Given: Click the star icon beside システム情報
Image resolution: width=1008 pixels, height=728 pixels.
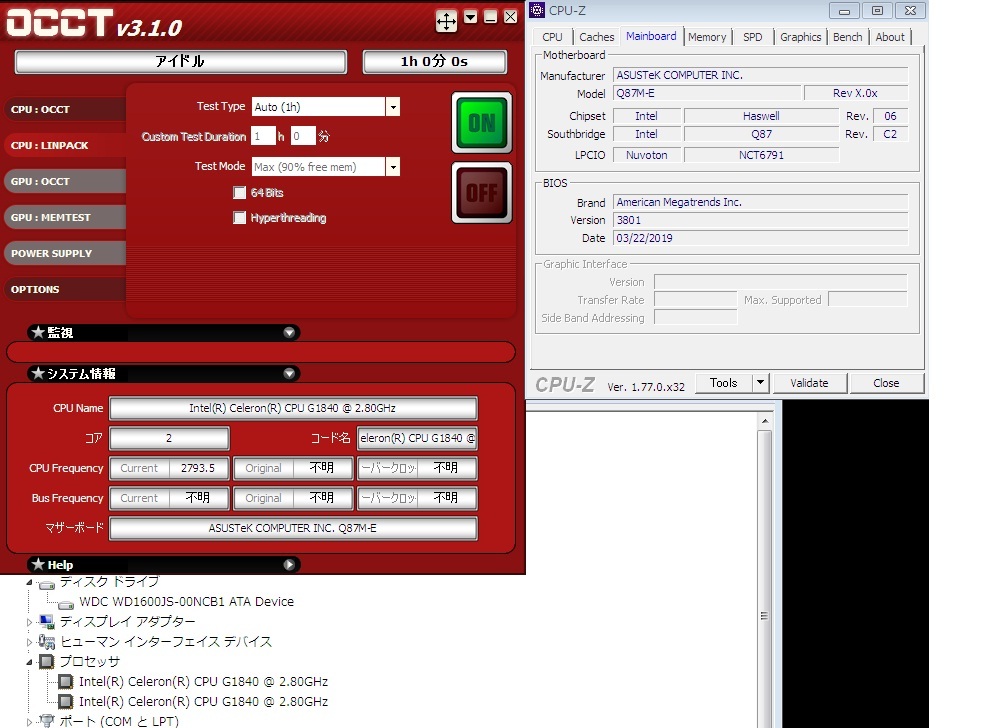Looking at the screenshot, I should 38,373.
